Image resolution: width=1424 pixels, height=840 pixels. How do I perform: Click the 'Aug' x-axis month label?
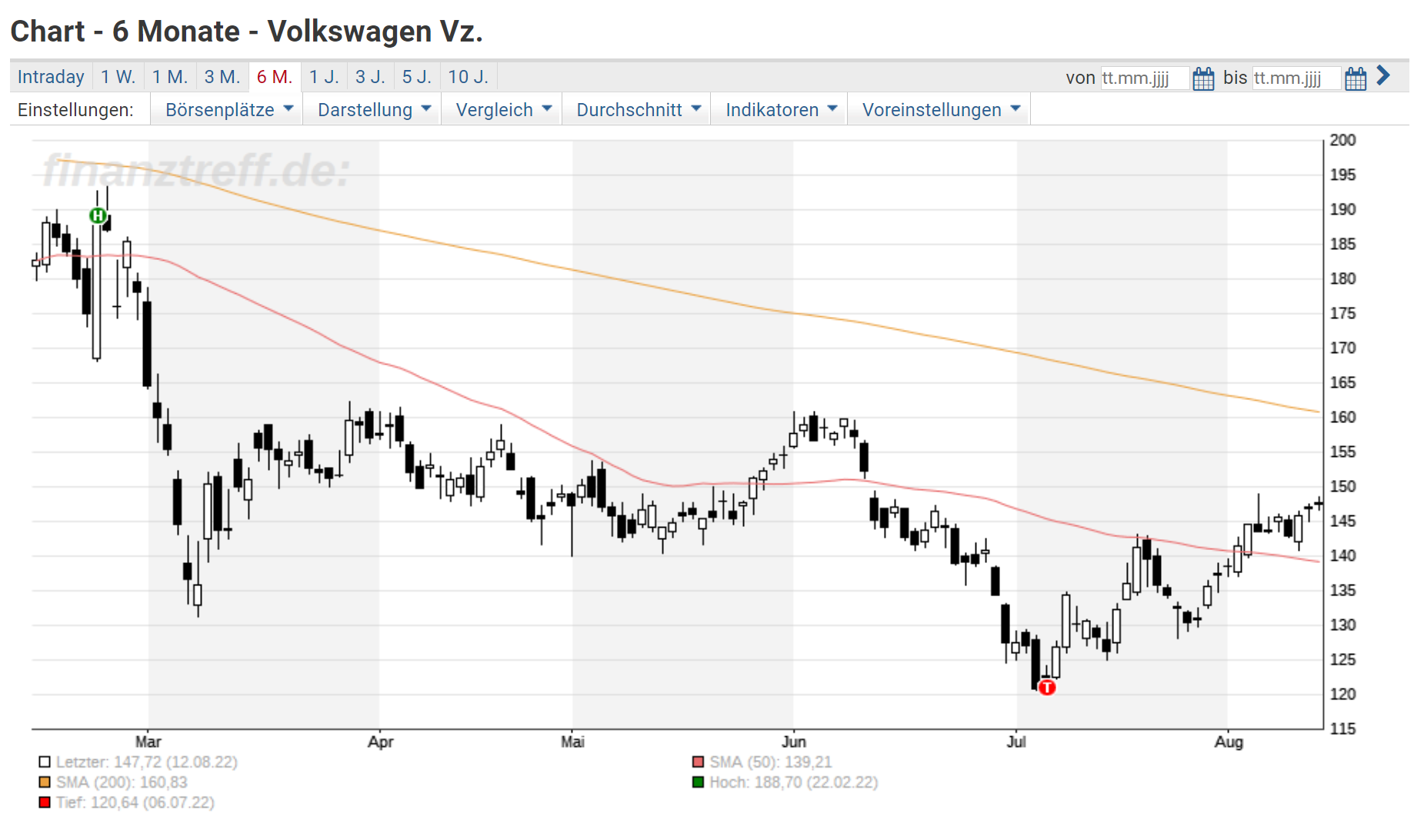(1229, 742)
